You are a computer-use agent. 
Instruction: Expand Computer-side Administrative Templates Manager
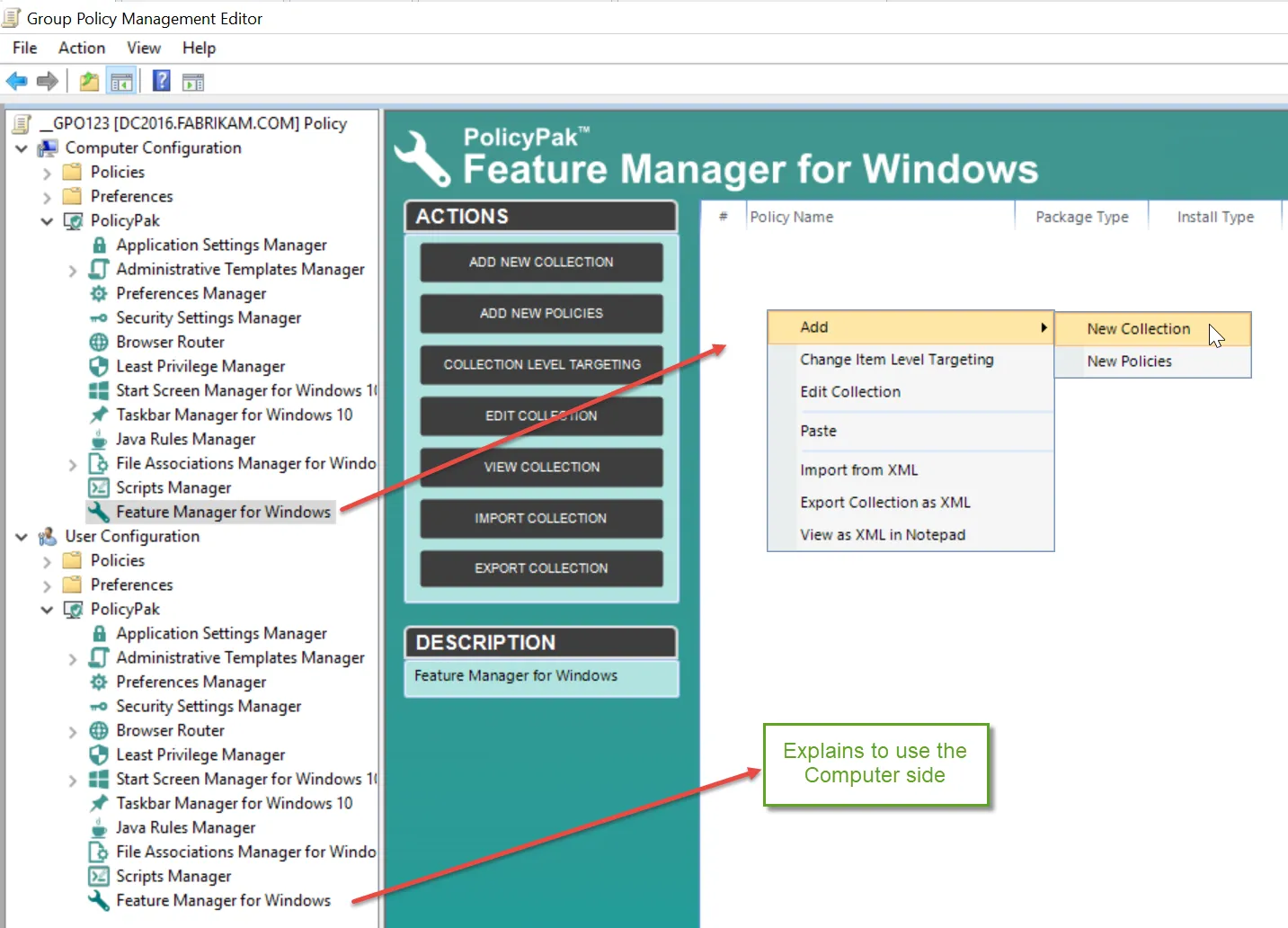[x=73, y=270]
